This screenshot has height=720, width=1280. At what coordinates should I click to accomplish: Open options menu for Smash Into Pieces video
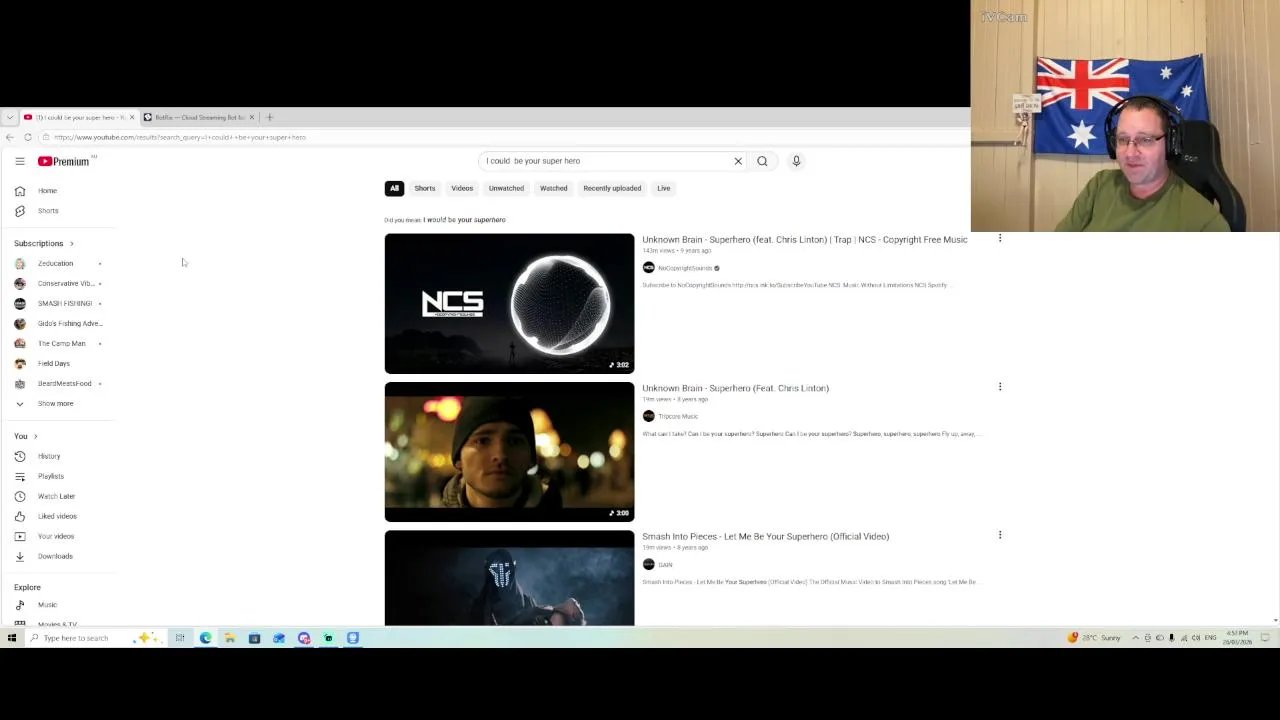(999, 535)
